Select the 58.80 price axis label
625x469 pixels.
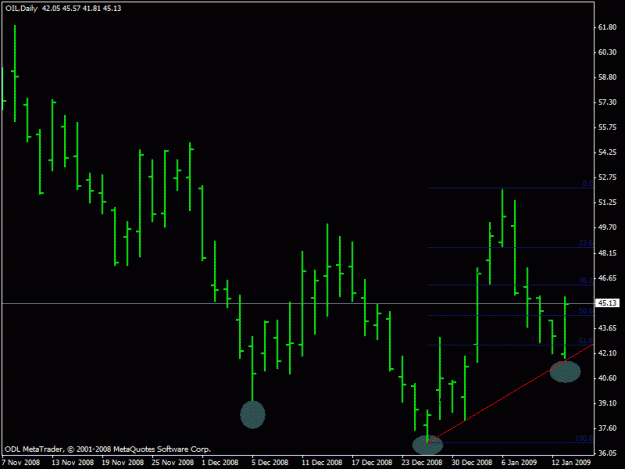tap(607, 77)
